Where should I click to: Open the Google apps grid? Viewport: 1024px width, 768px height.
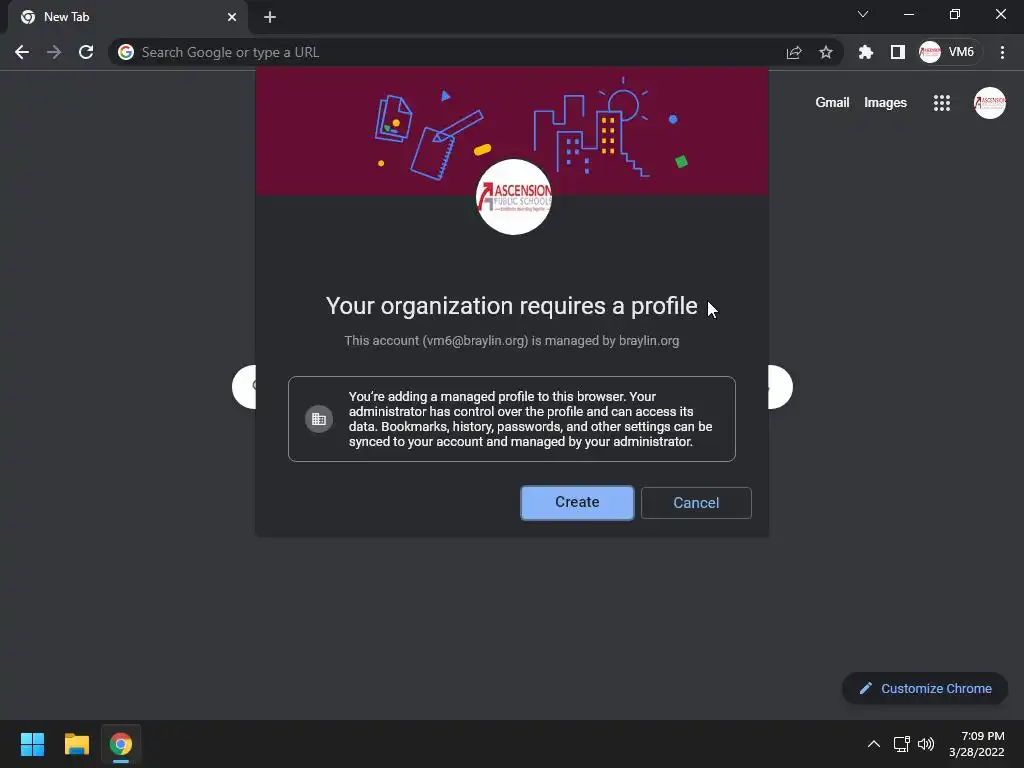click(x=942, y=103)
